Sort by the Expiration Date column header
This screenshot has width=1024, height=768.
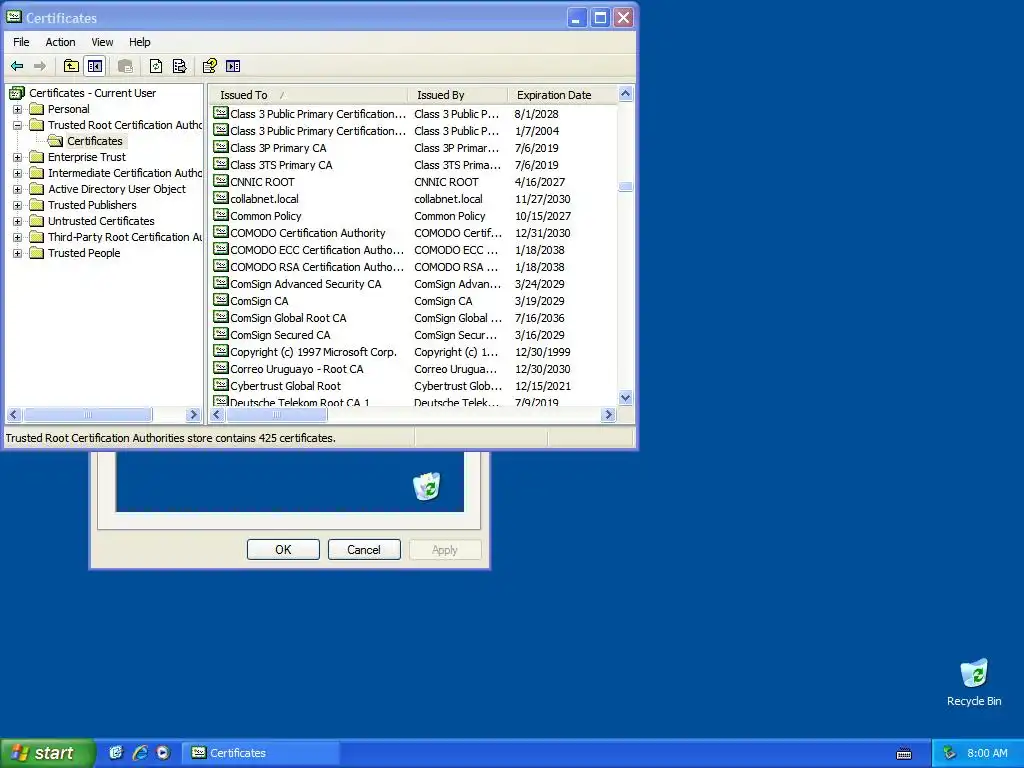pos(562,95)
